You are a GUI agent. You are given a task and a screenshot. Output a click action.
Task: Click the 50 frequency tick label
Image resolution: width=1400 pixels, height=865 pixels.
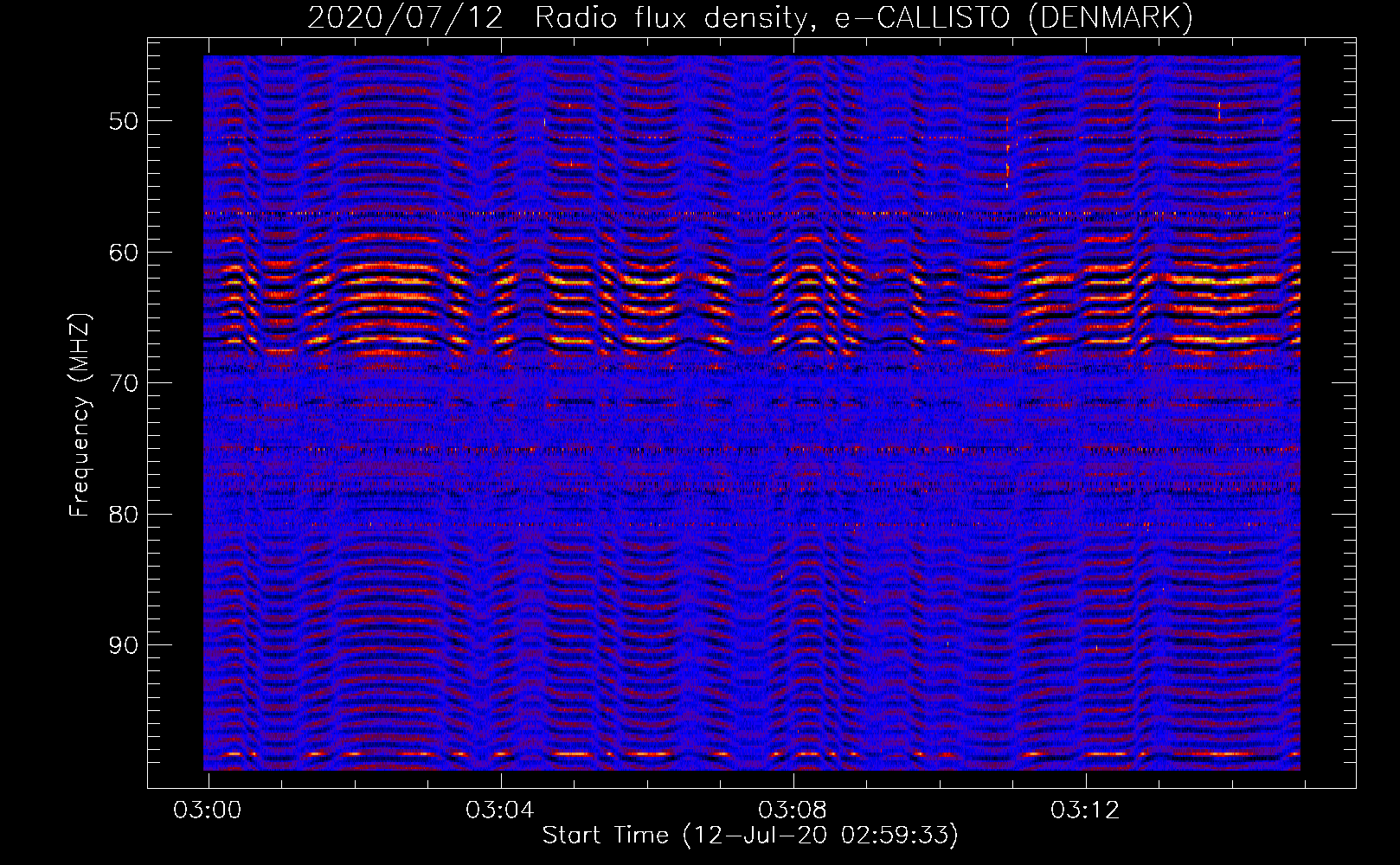(124, 121)
